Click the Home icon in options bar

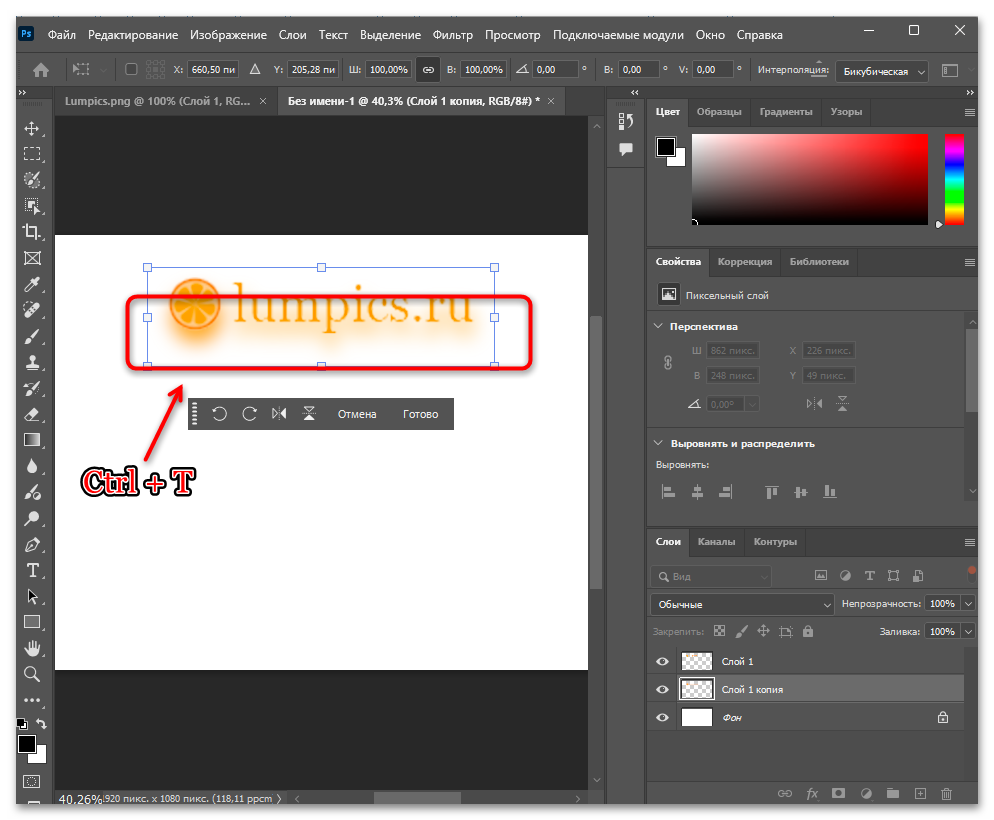pyautogui.click(x=41, y=70)
